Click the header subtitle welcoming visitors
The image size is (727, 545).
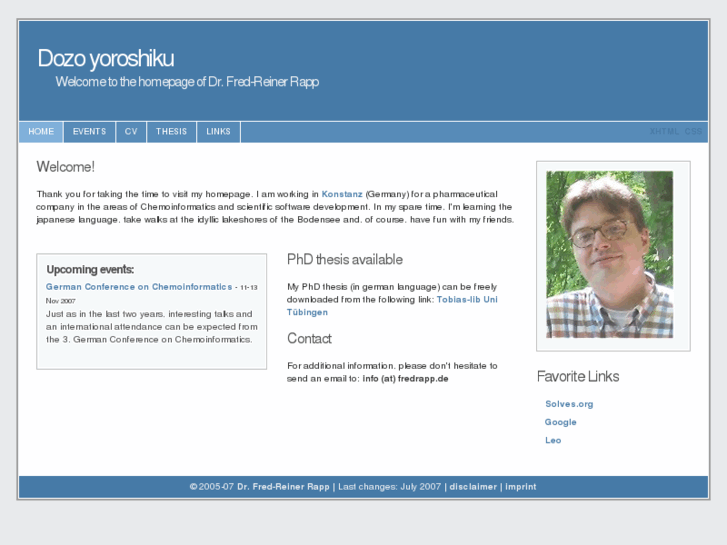(187, 82)
